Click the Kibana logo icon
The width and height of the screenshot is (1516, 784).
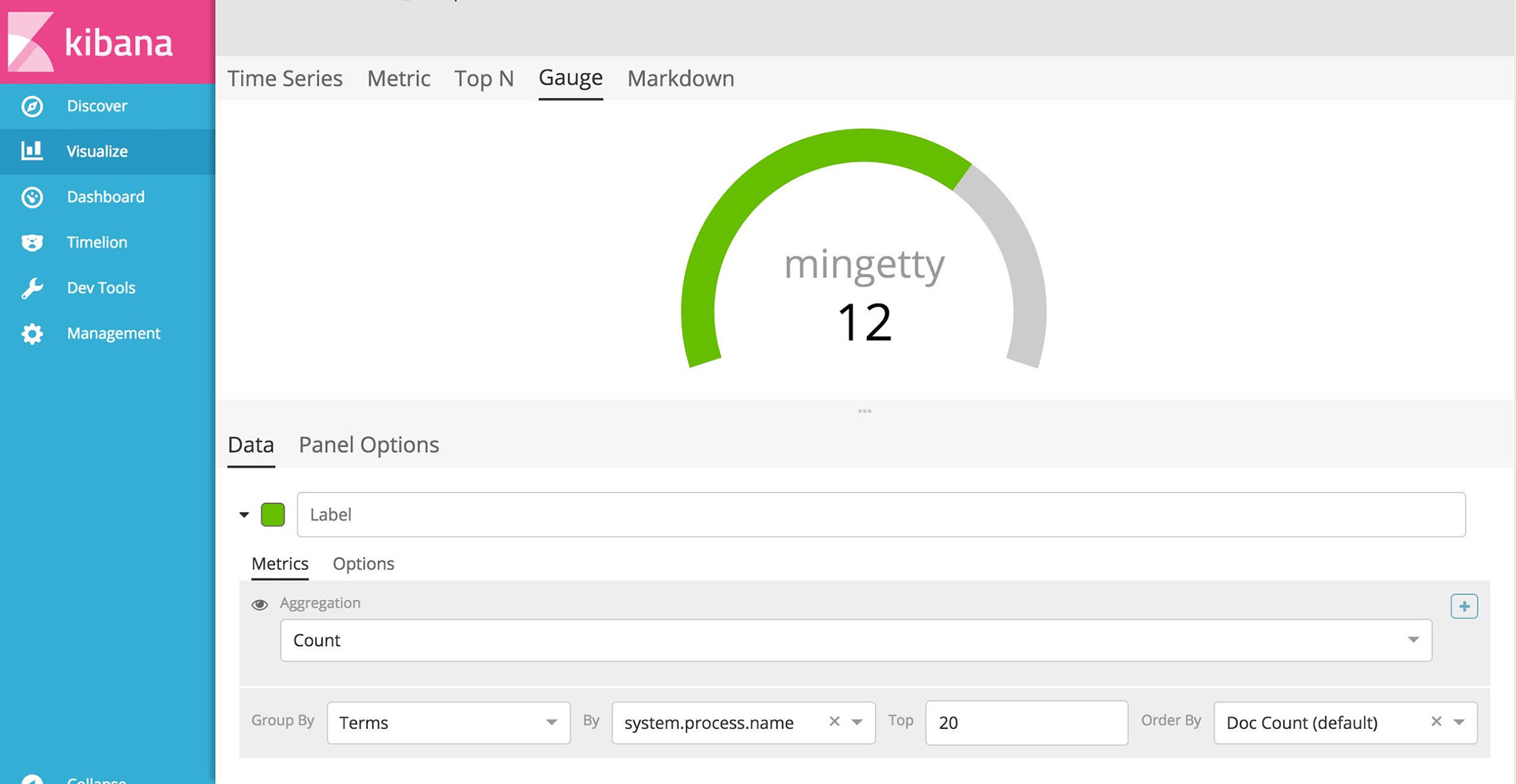pos(31,41)
